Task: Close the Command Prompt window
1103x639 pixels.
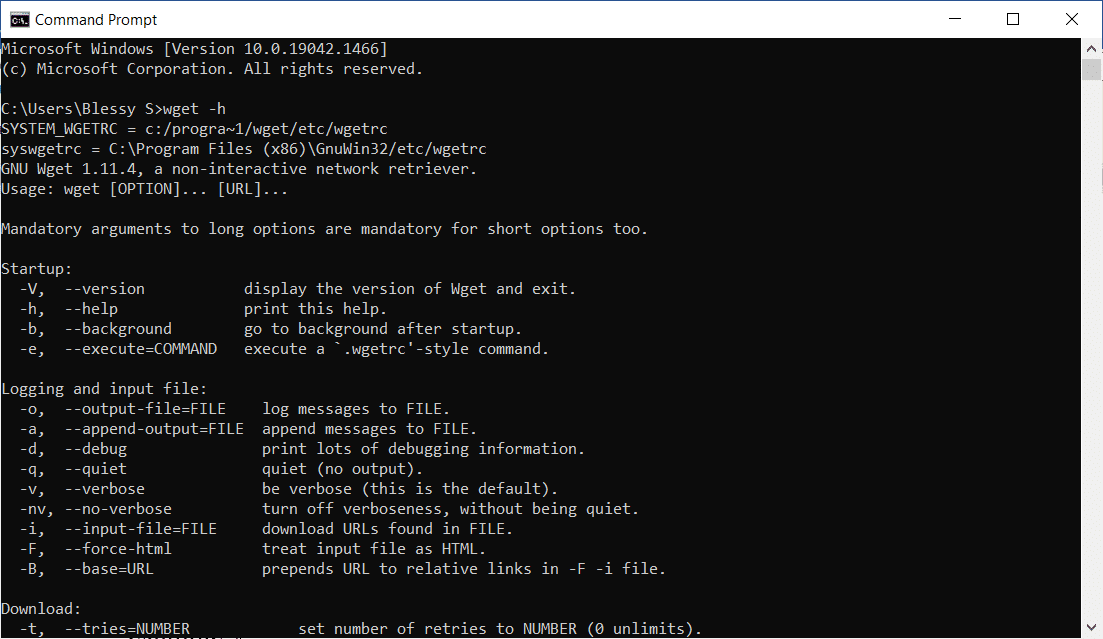Action: (1071, 19)
